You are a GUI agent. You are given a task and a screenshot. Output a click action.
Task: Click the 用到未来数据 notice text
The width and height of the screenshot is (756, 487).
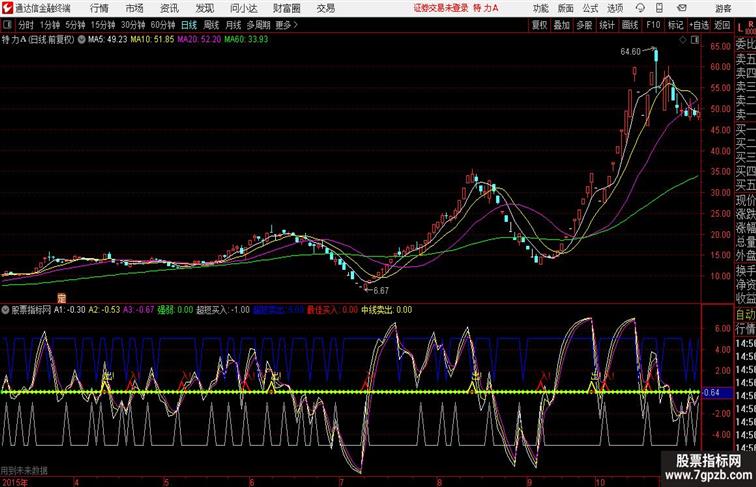pyautogui.click(x=24, y=470)
